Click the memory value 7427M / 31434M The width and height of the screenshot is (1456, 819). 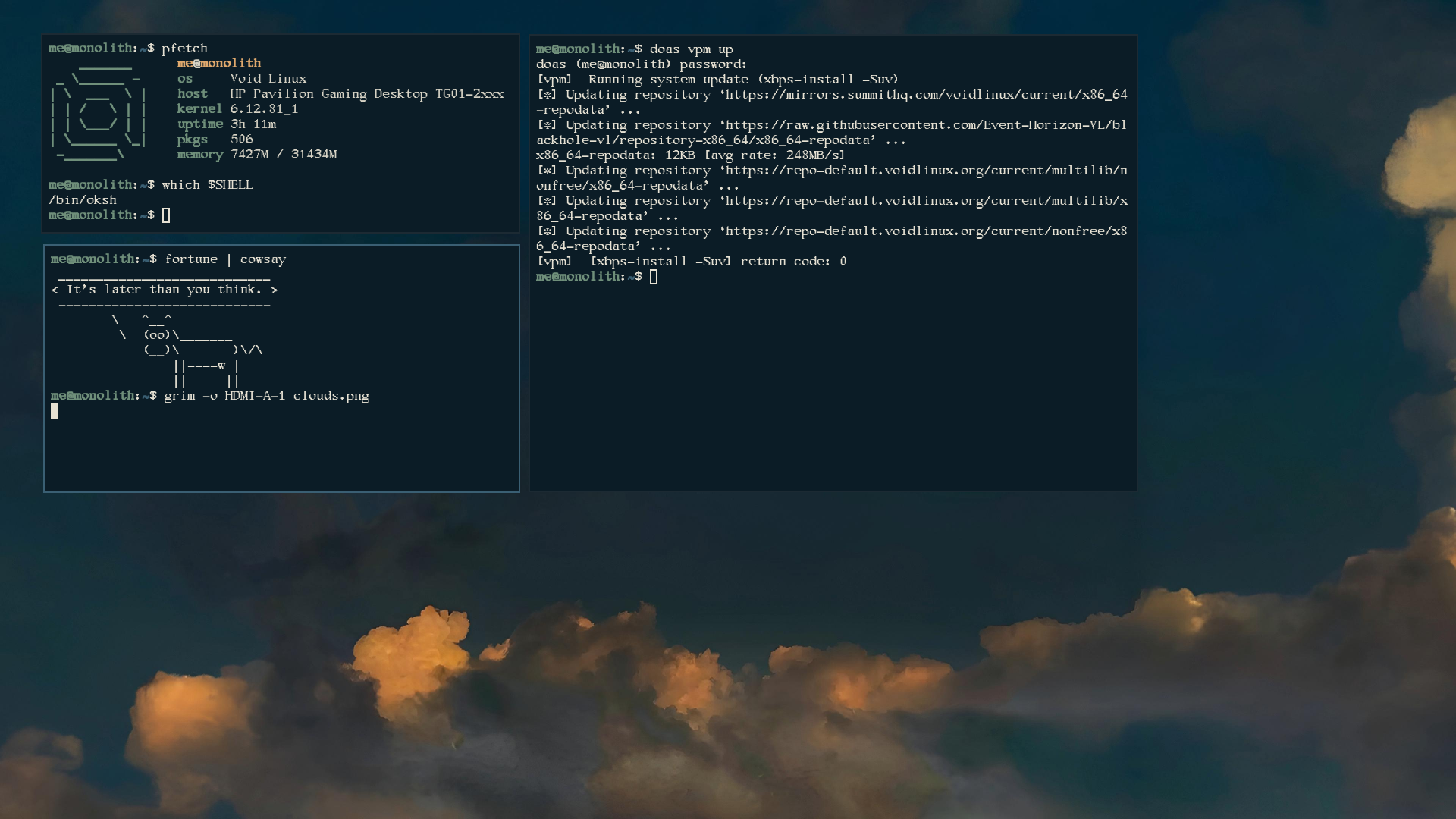(284, 155)
